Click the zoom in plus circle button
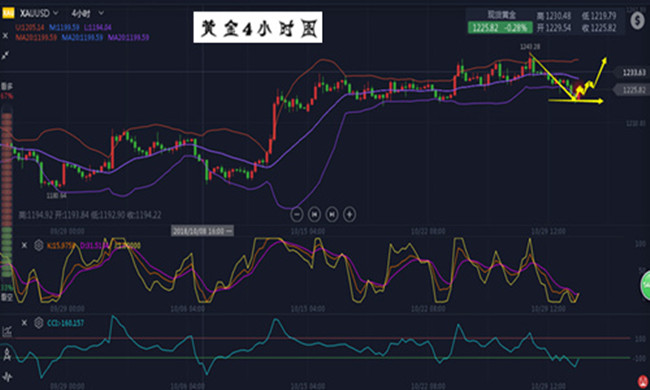 tap(349, 214)
